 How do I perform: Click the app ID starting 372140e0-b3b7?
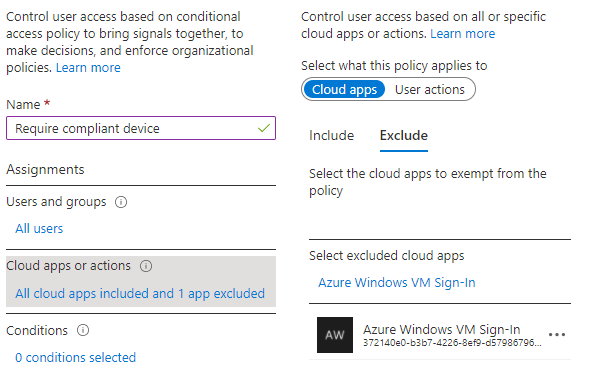[x=452, y=343]
